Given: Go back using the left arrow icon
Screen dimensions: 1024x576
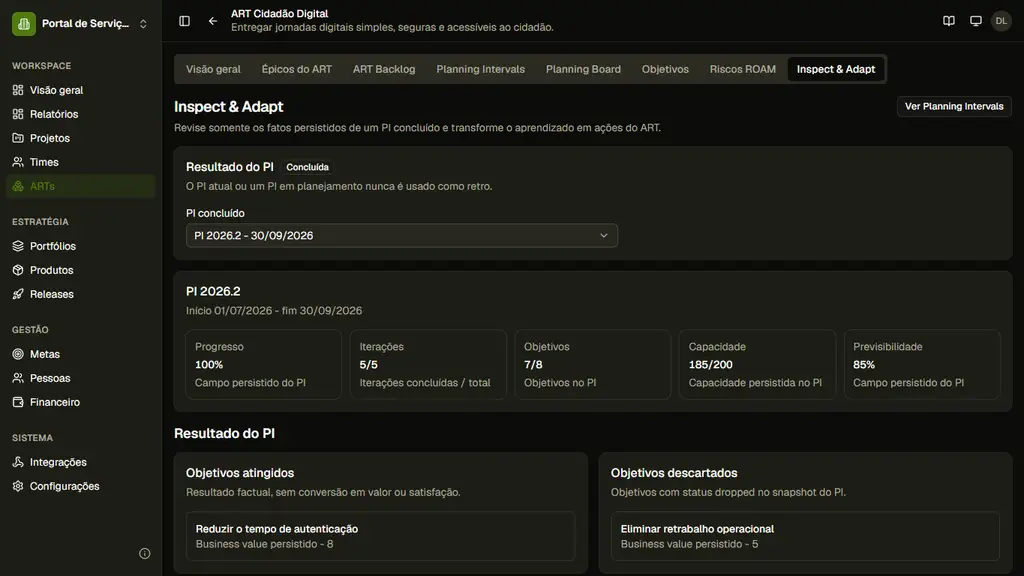Looking at the screenshot, I should tap(213, 21).
